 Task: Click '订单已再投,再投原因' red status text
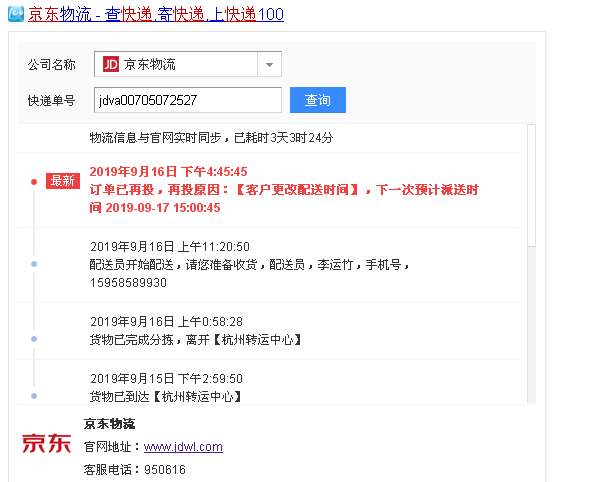pos(284,198)
